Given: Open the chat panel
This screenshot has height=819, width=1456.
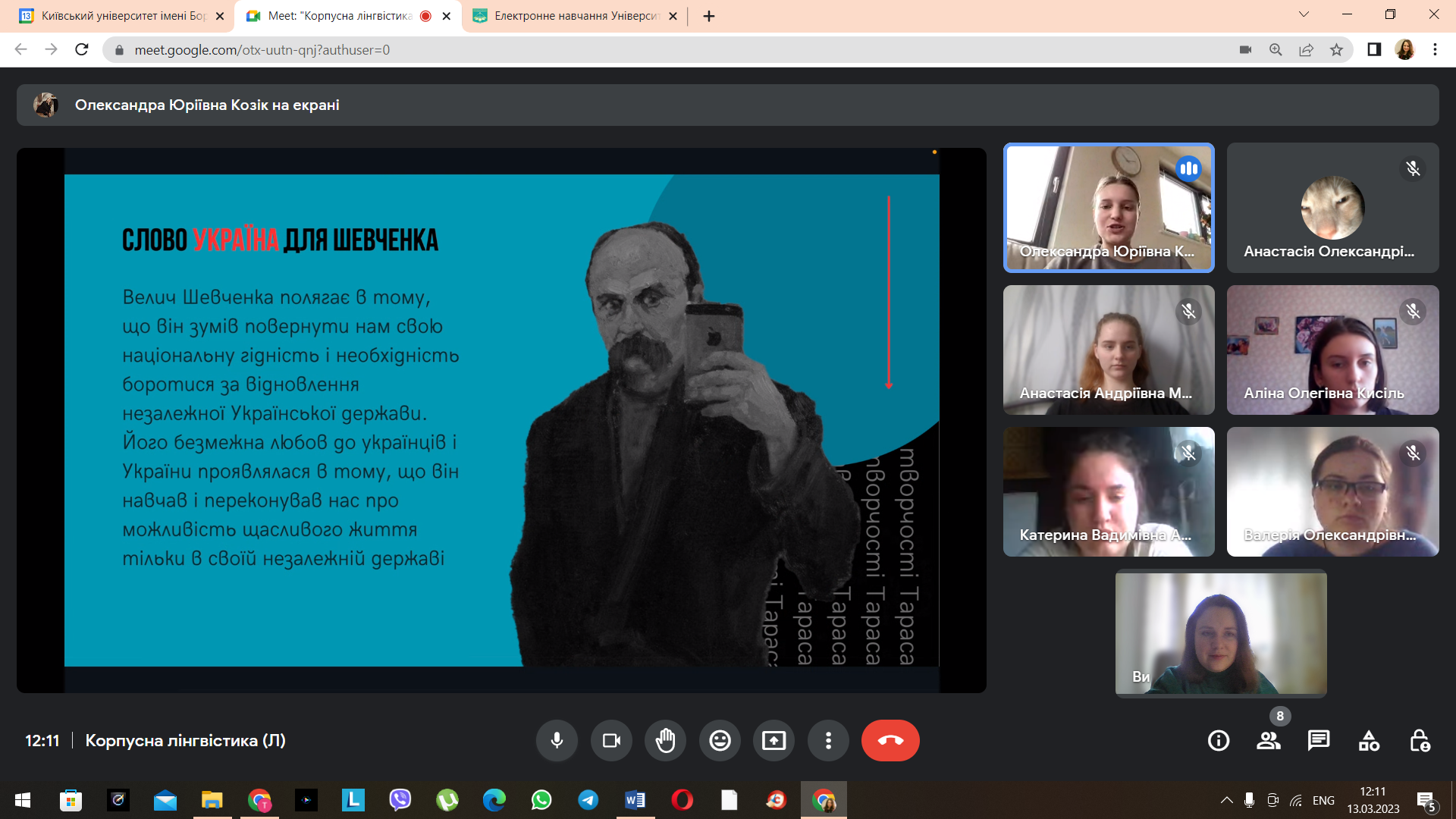Looking at the screenshot, I should [1319, 740].
